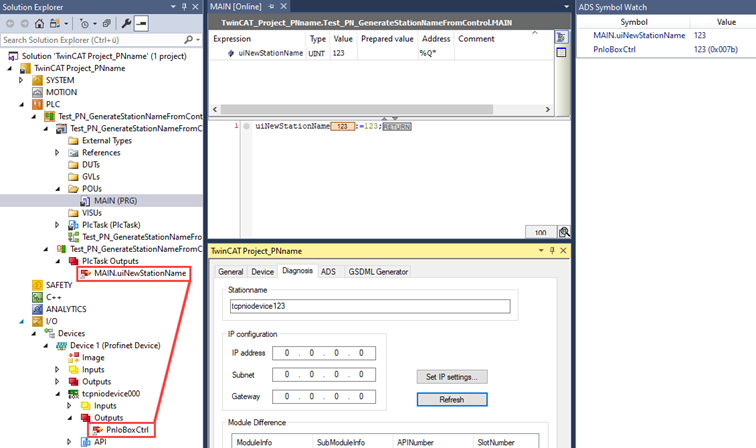This screenshot has width=756, height=448.
Task: Click the Stationname text field
Action: [369, 307]
